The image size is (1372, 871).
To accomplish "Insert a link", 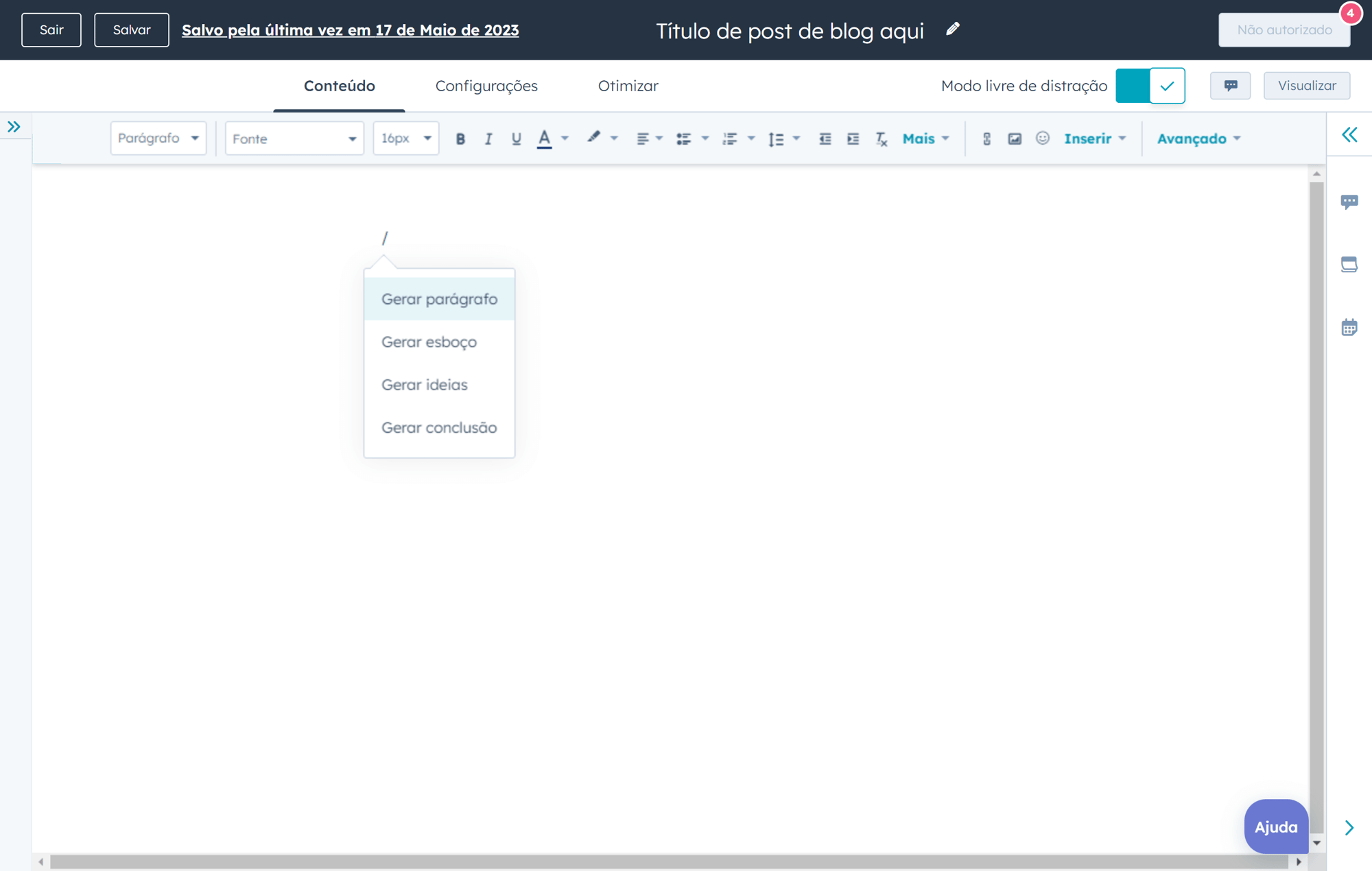I will [x=986, y=139].
